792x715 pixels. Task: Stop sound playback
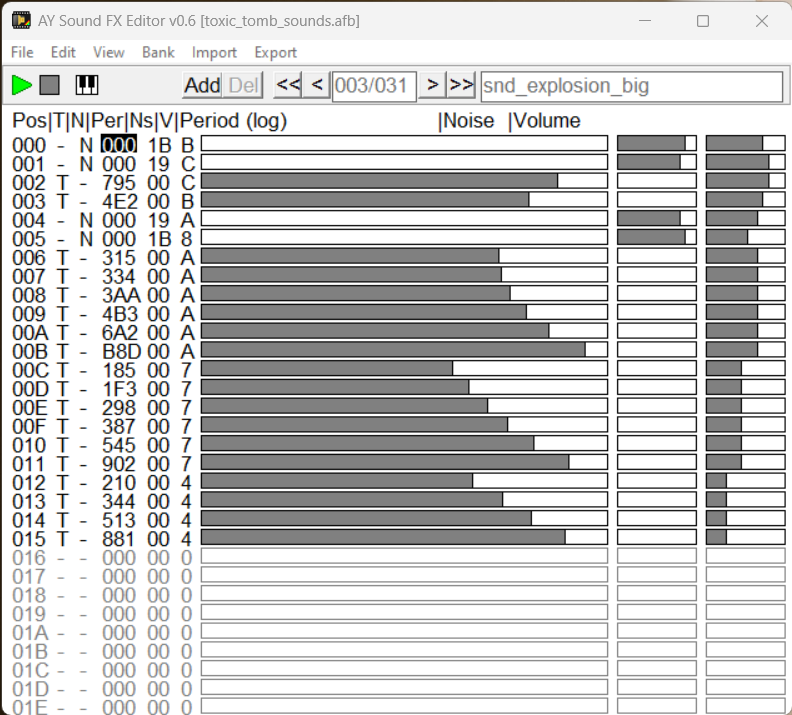point(50,85)
